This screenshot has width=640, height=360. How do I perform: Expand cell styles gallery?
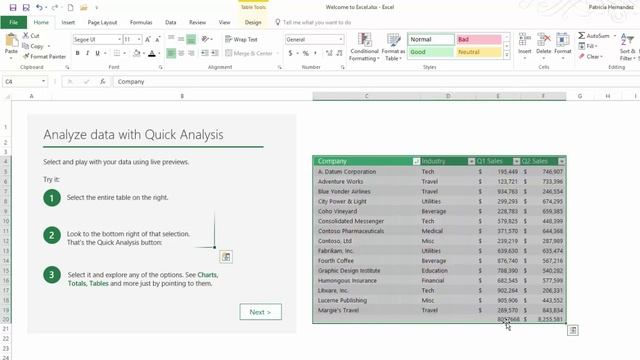(x=507, y=54)
